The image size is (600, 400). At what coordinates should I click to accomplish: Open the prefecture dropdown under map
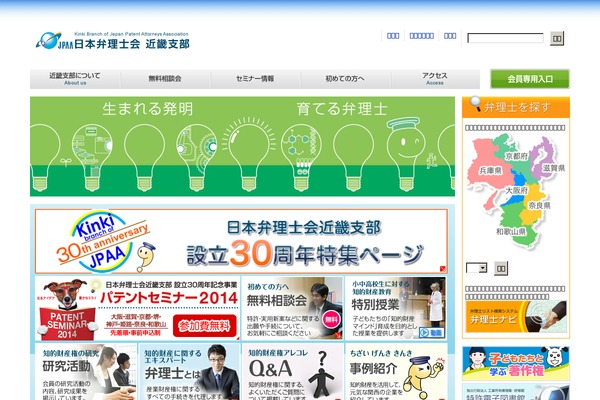pos(476,268)
